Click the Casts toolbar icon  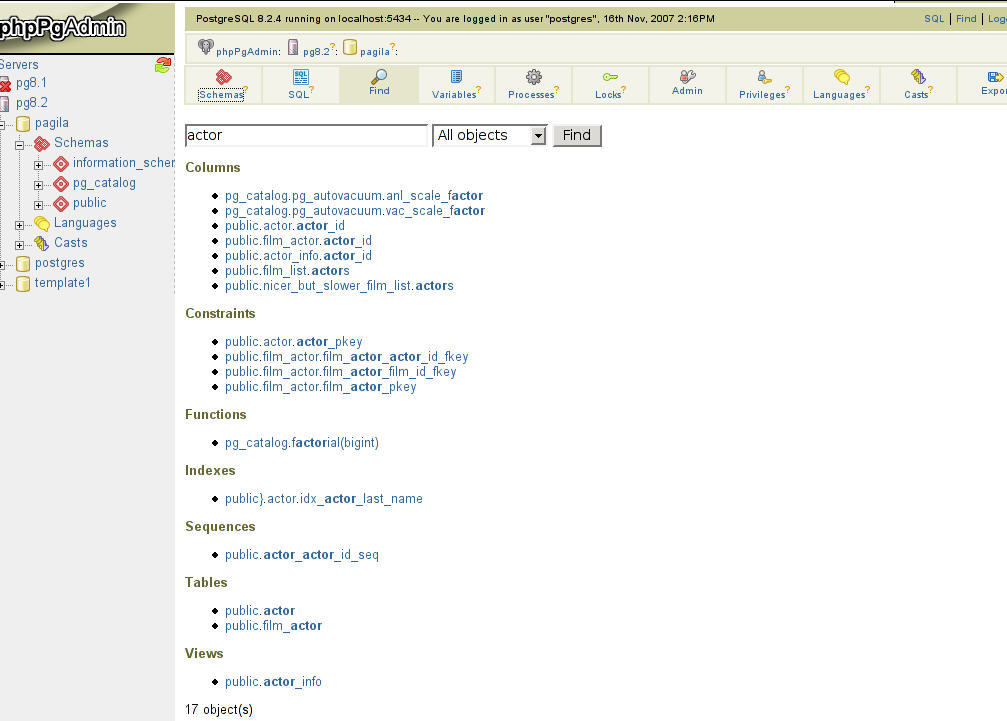916,84
